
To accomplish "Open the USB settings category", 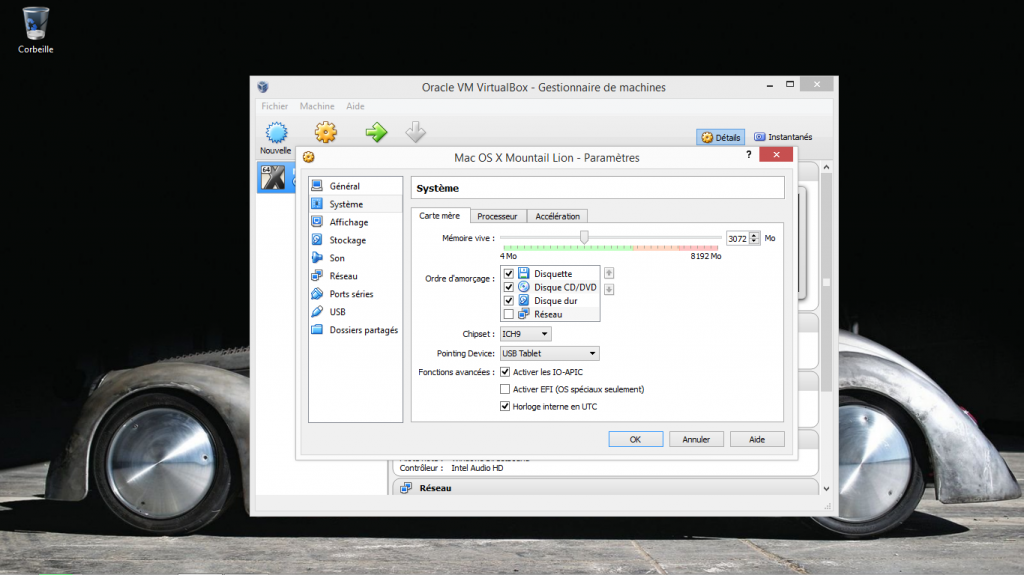I will (x=337, y=312).
